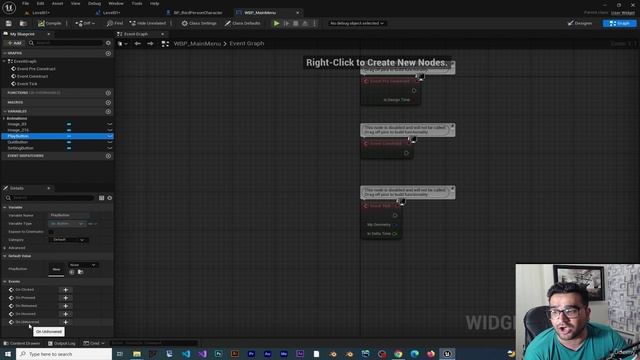Open the Window menu
Viewport: 640px width, 360px height.
tap(116, 3)
